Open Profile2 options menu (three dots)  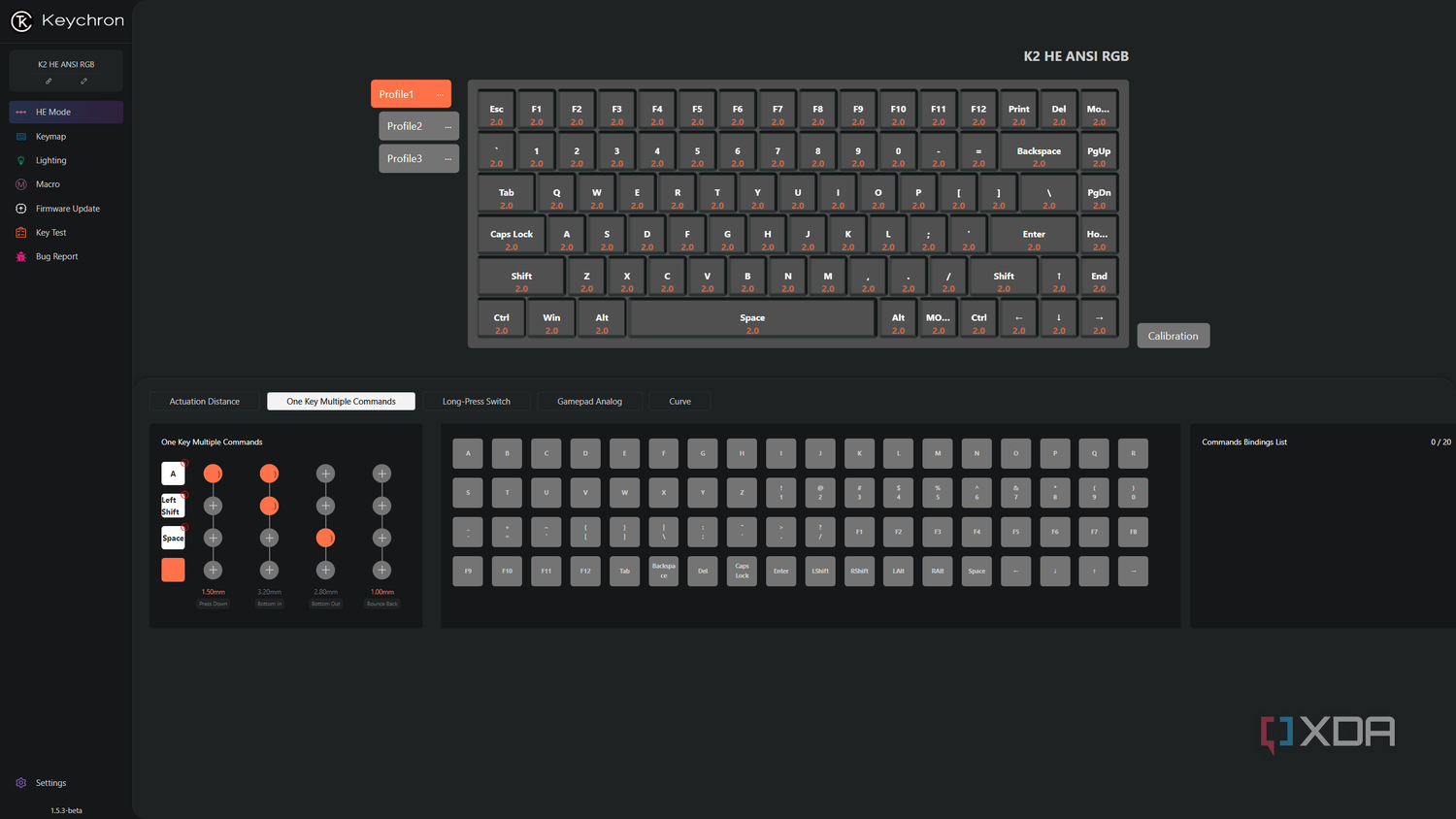coord(447,126)
